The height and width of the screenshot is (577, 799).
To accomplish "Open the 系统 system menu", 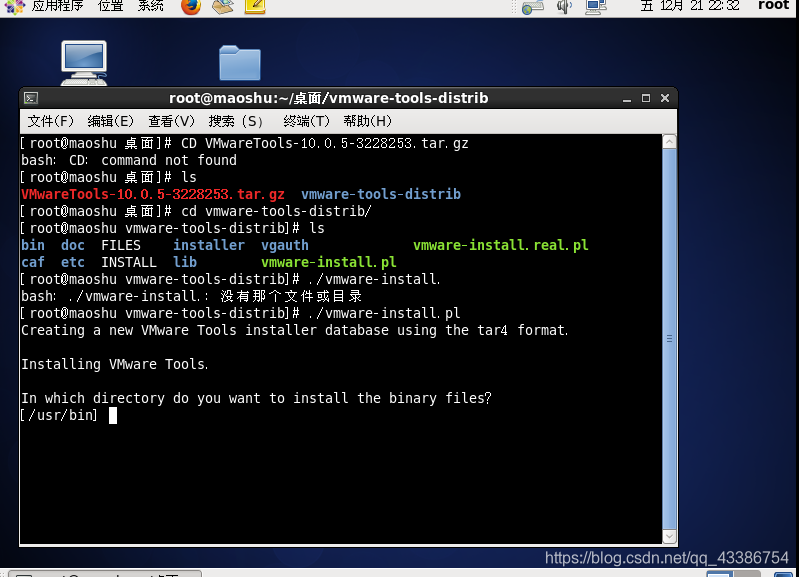I will pyautogui.click(x=150, y=6).
